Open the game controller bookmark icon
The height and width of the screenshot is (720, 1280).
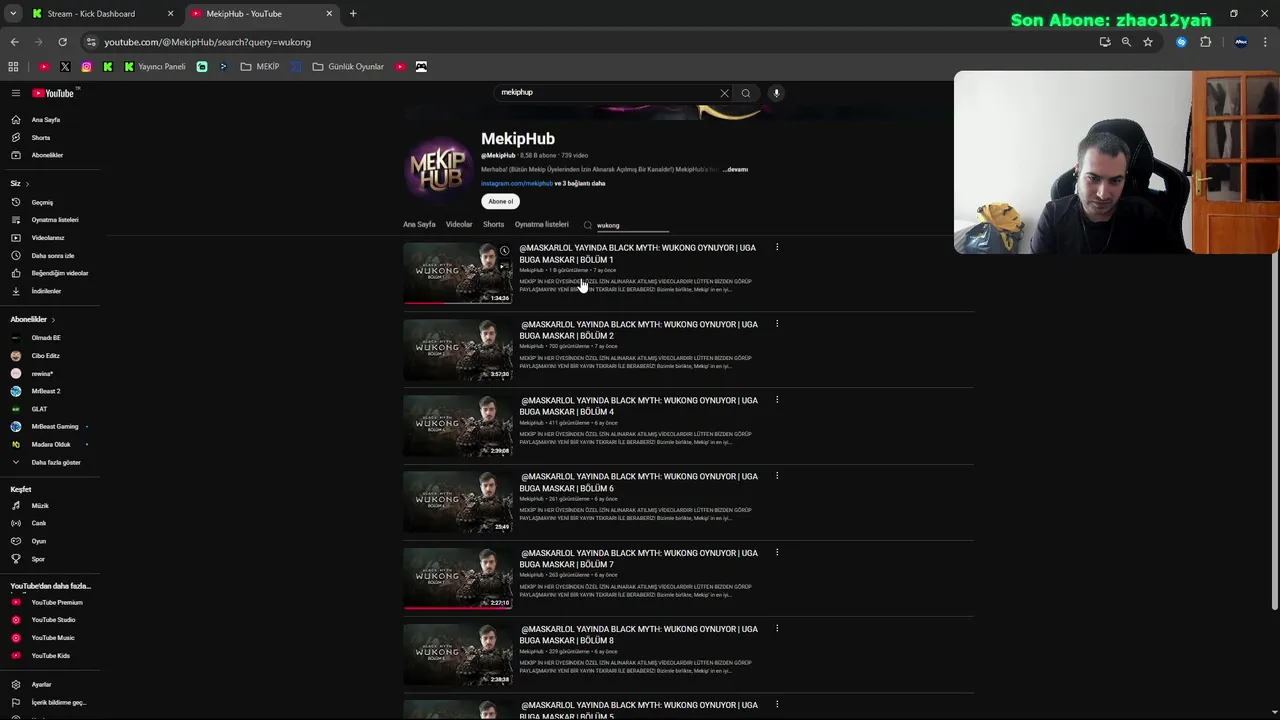point(421,67)
